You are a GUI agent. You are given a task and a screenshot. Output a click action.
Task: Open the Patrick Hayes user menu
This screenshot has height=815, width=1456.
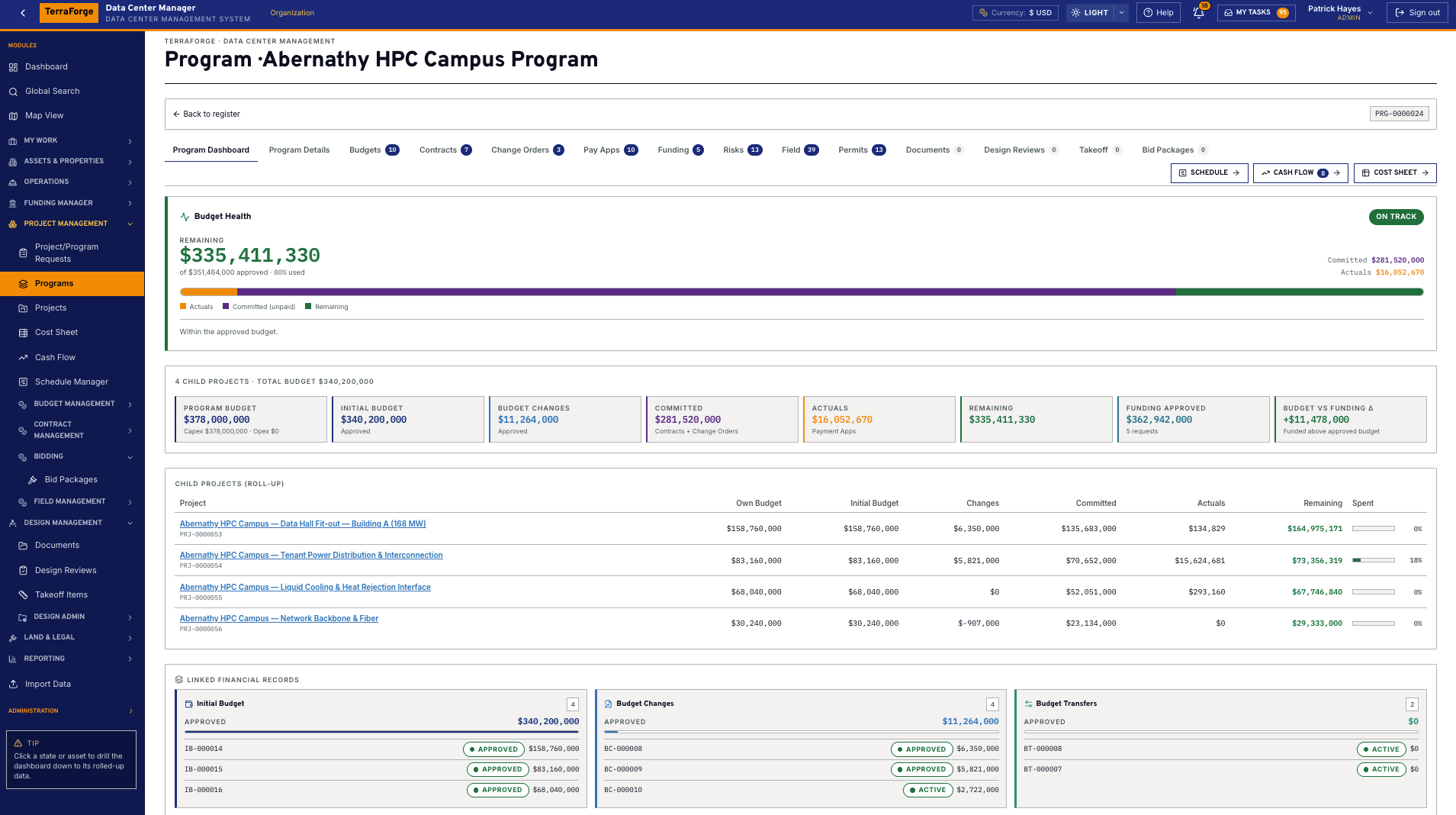pos(1340,13)
